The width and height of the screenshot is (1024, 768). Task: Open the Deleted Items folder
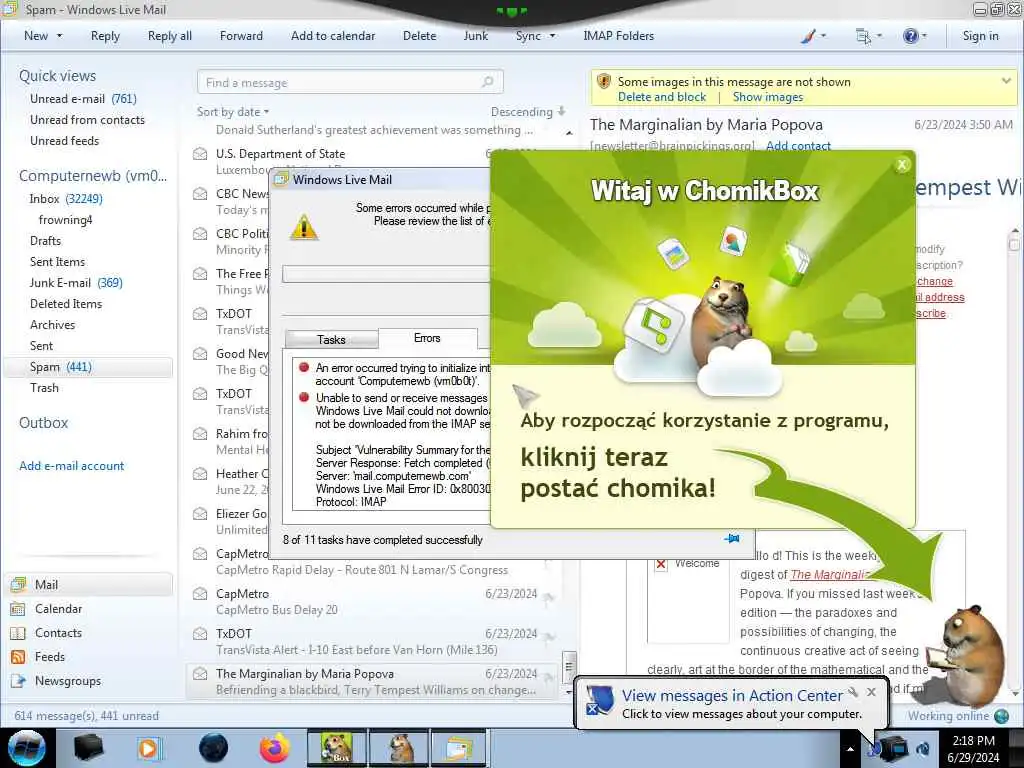[66, 304]
